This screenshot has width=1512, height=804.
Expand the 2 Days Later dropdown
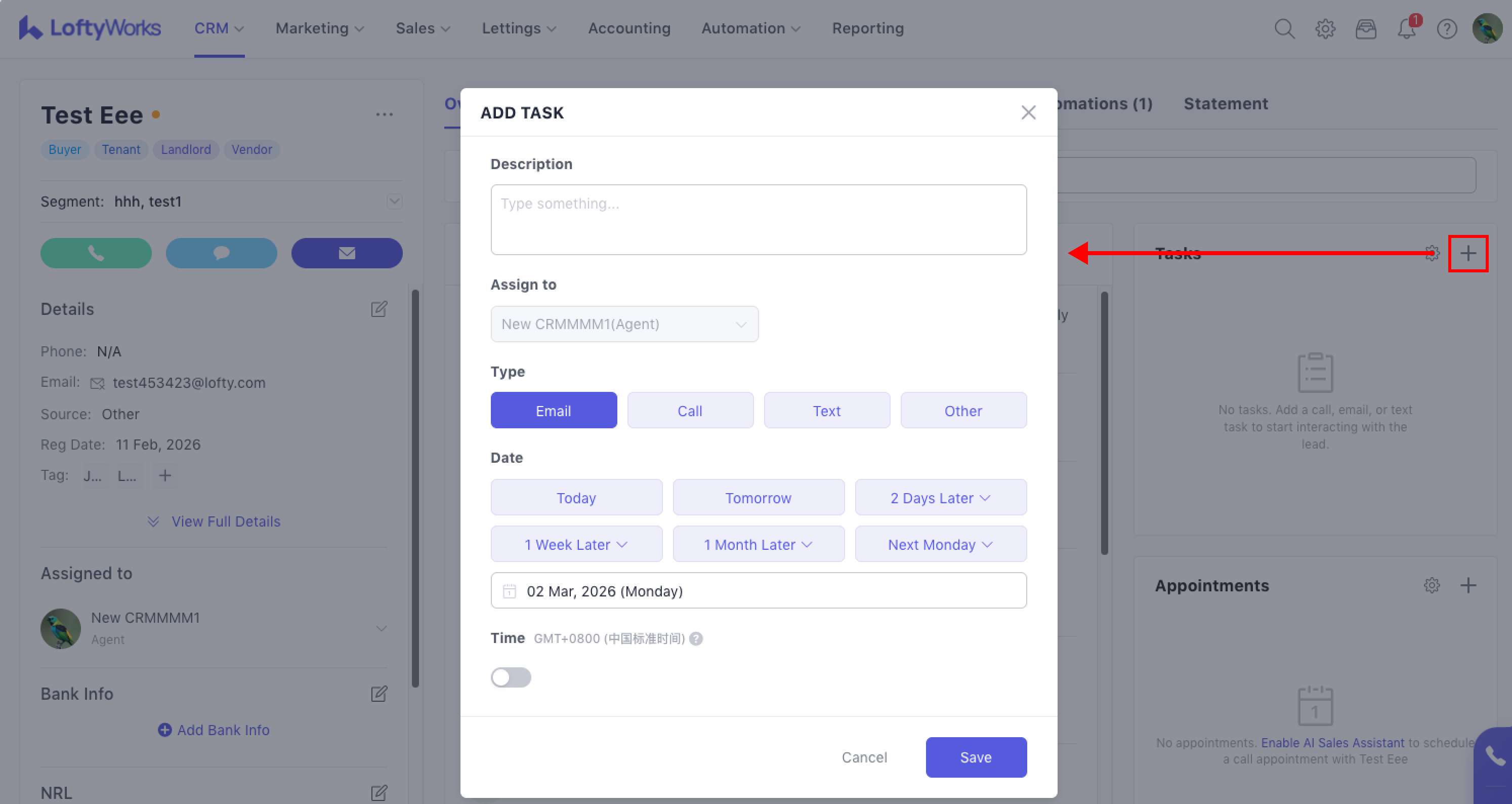(940, 498)
